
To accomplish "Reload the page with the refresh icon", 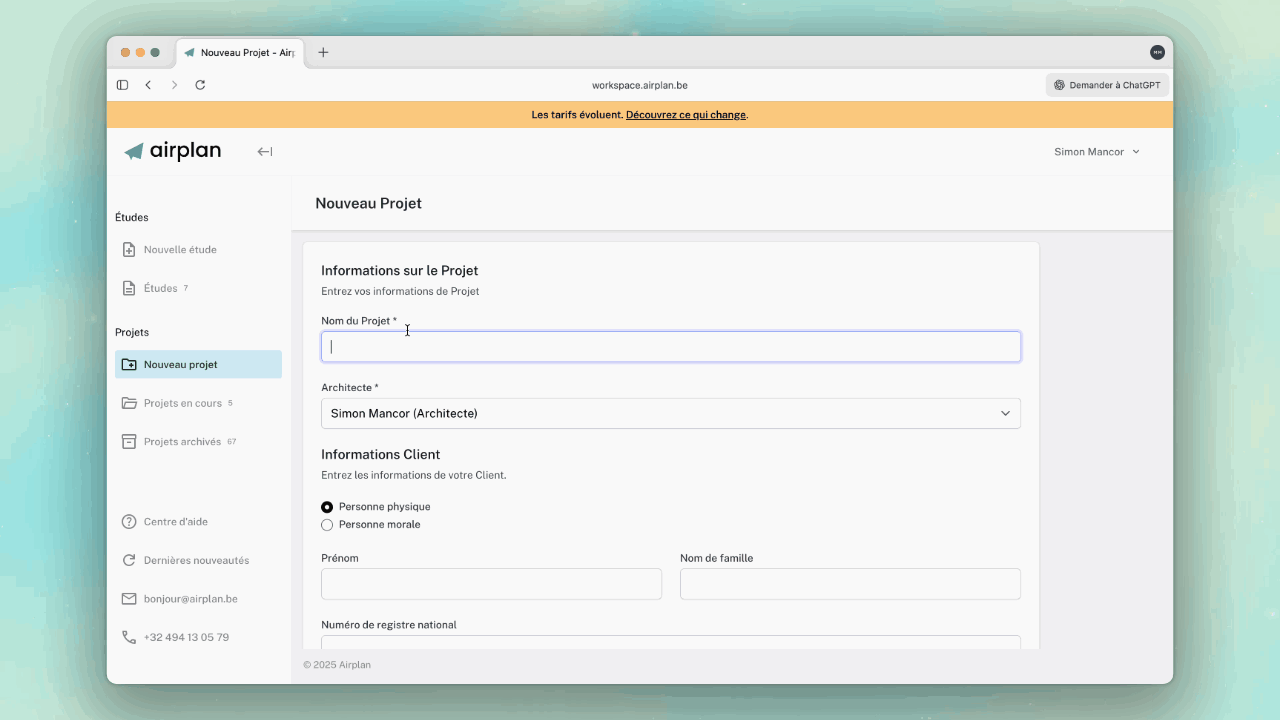I will (200, 85).
